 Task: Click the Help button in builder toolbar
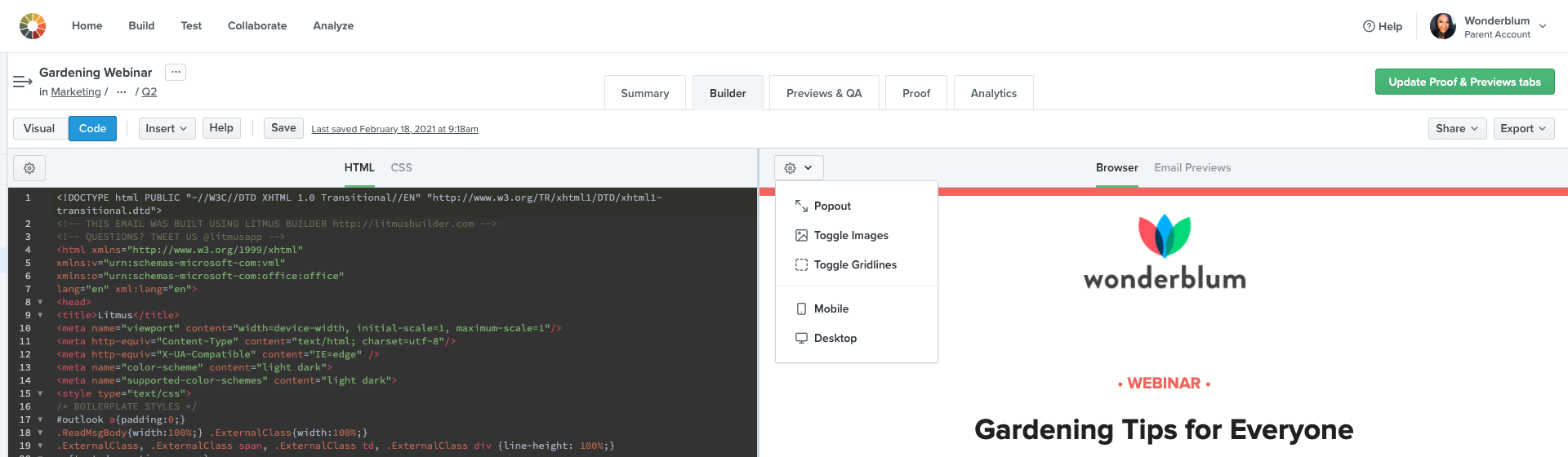pos(221,128)
